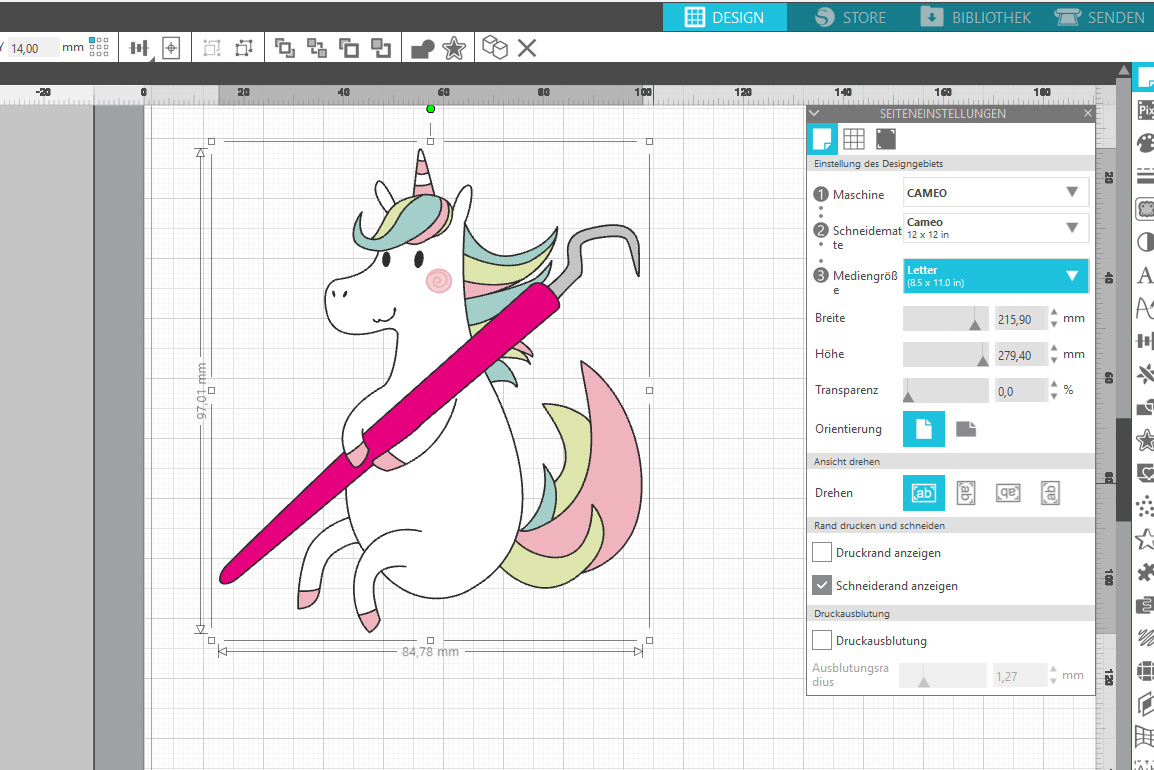The width and height of the screenshot is (1154, 770).
Task: Open the grid settings tab in Seiteneinstellungen
Action: coord(853,139)
